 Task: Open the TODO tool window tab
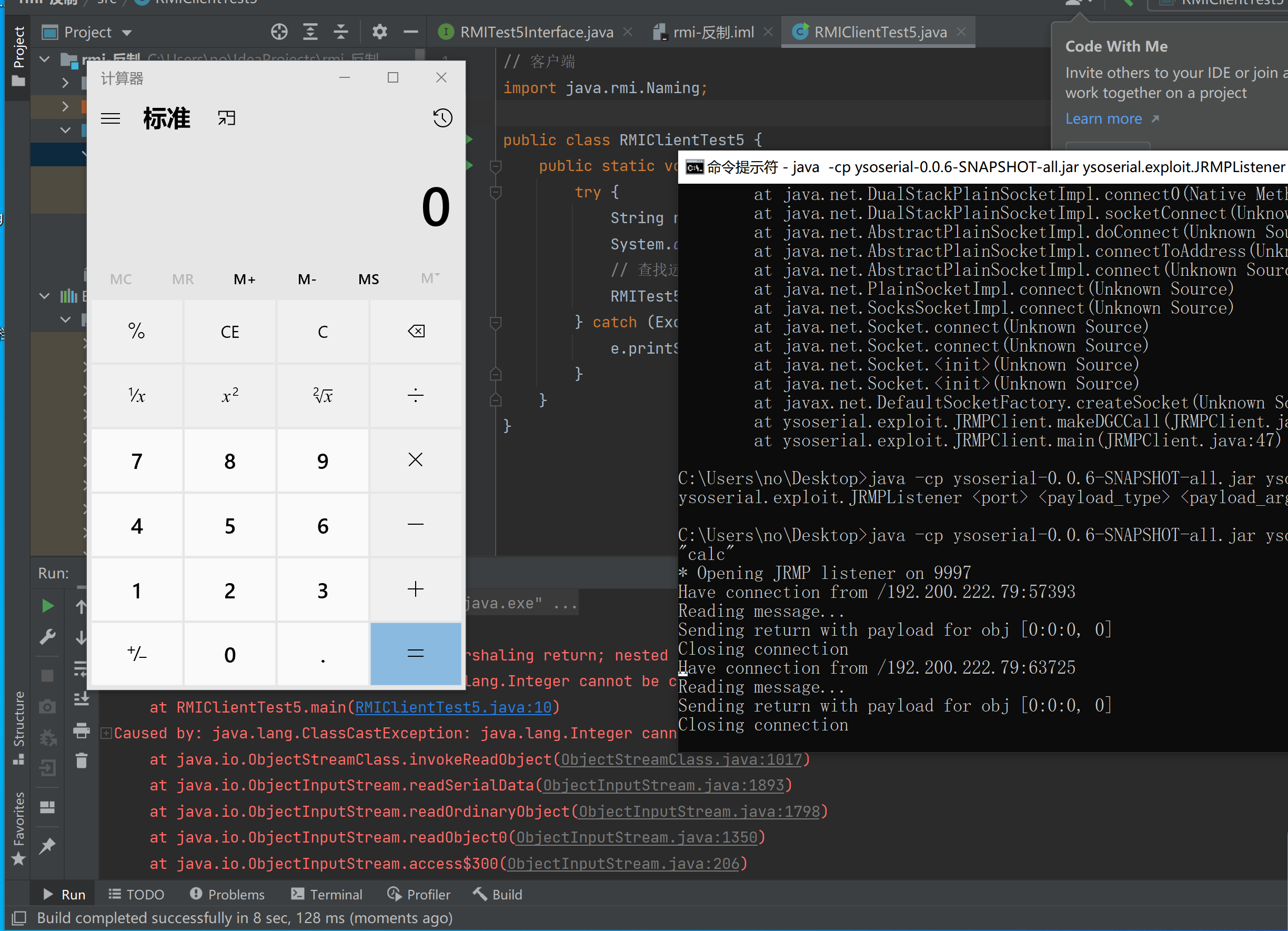136,894
